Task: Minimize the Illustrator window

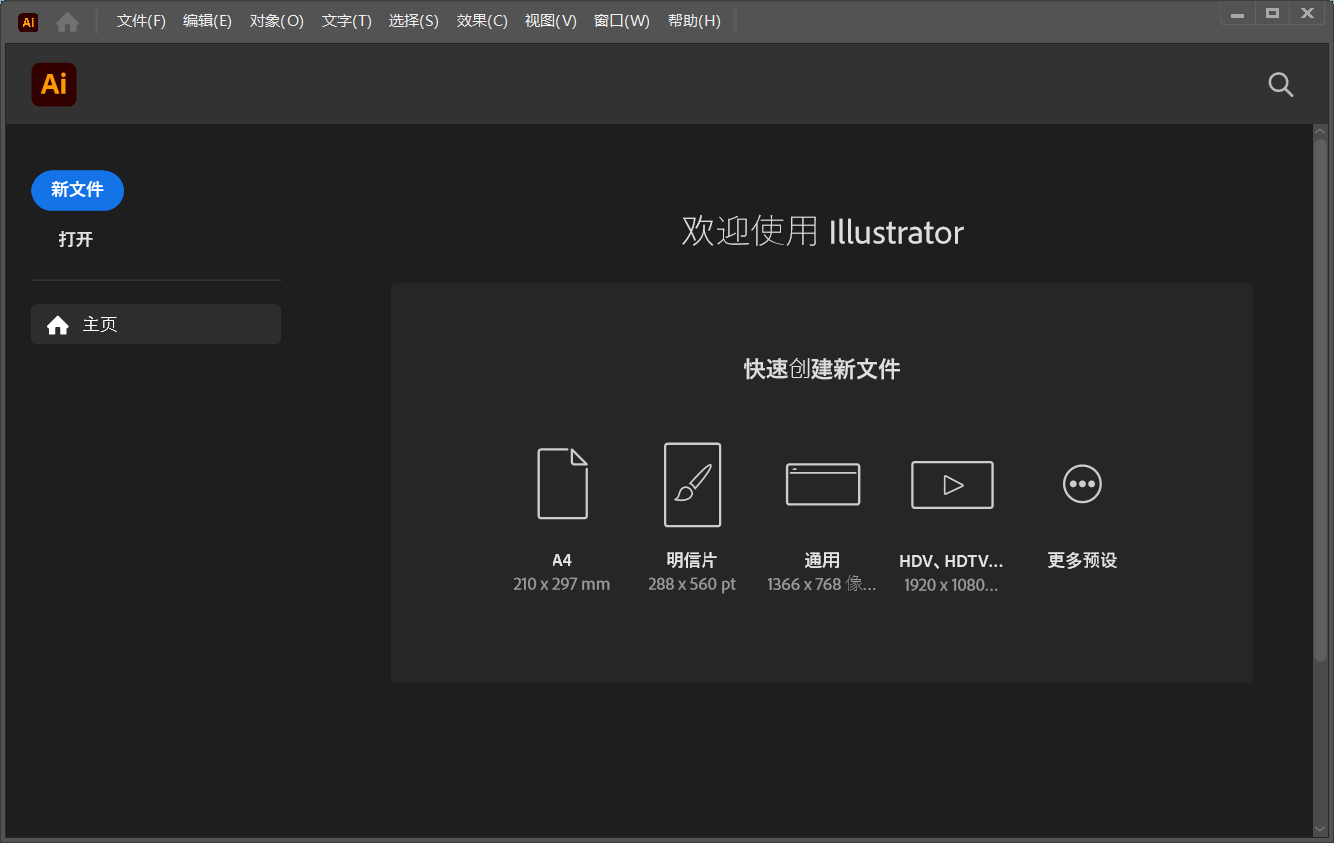Action: (x=1238, y=13)
